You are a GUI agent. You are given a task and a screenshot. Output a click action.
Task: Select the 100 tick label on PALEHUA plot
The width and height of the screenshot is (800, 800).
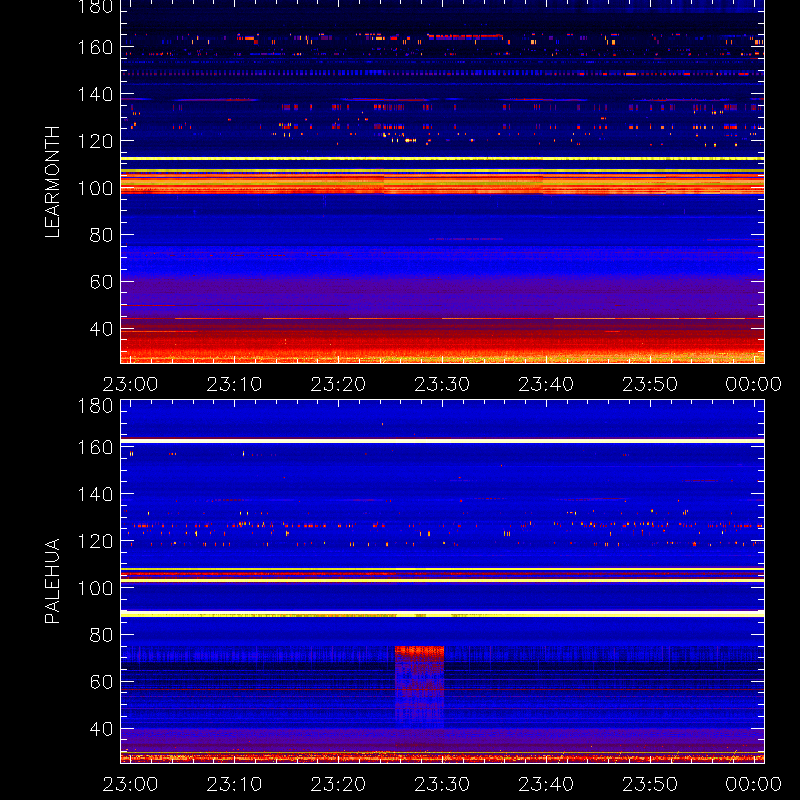[x=95, y=588]
